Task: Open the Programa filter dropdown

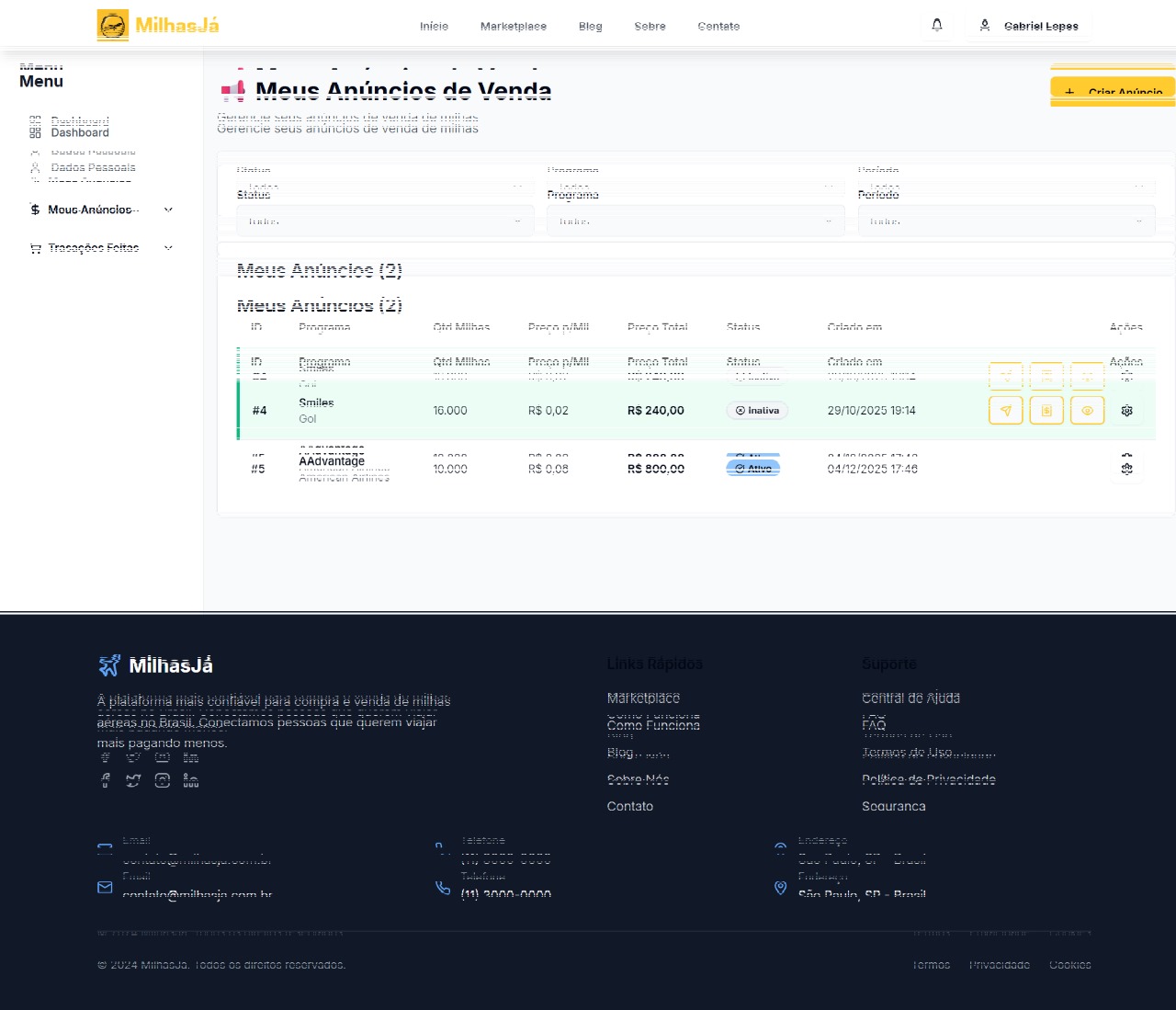Action: [x=695, y=221]
